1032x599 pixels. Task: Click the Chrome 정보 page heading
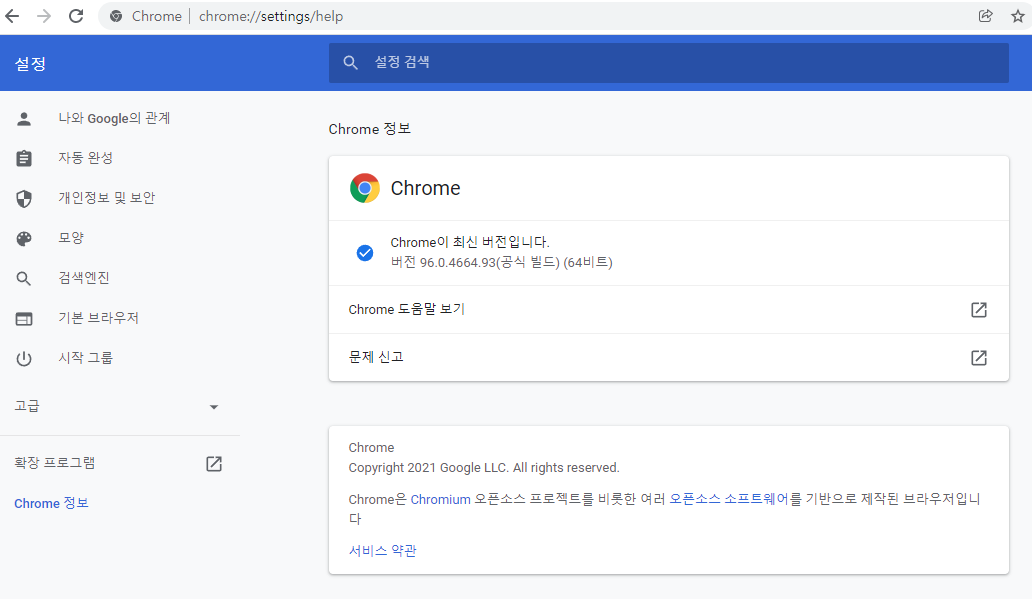[370, 129]
